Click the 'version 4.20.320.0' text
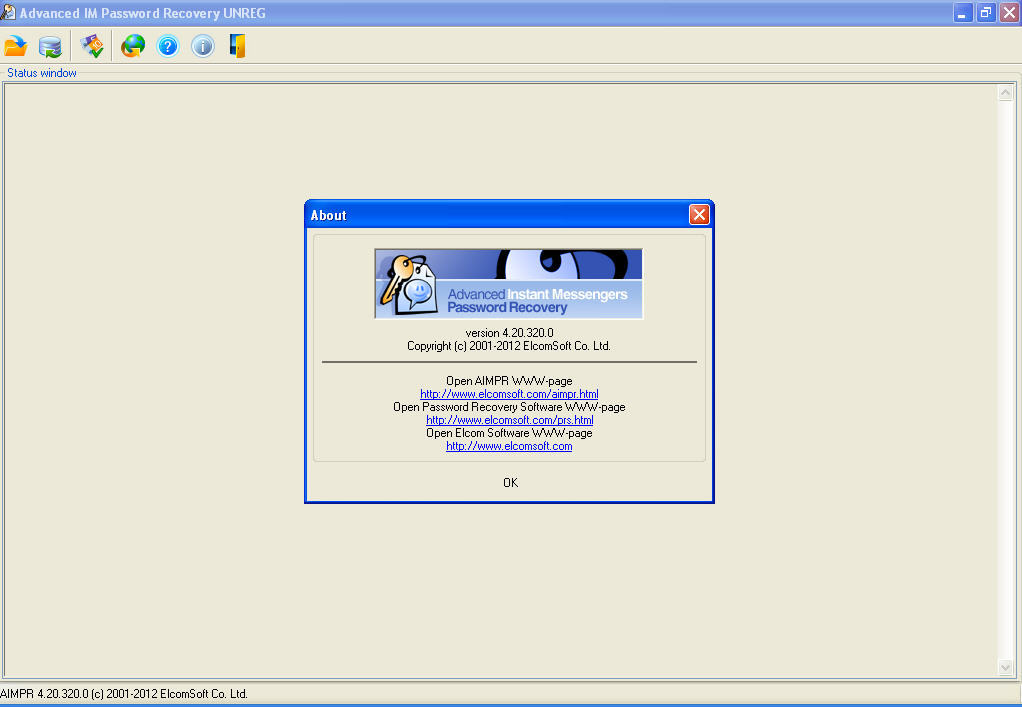The image size is (1022, 707). click(509, 333)
